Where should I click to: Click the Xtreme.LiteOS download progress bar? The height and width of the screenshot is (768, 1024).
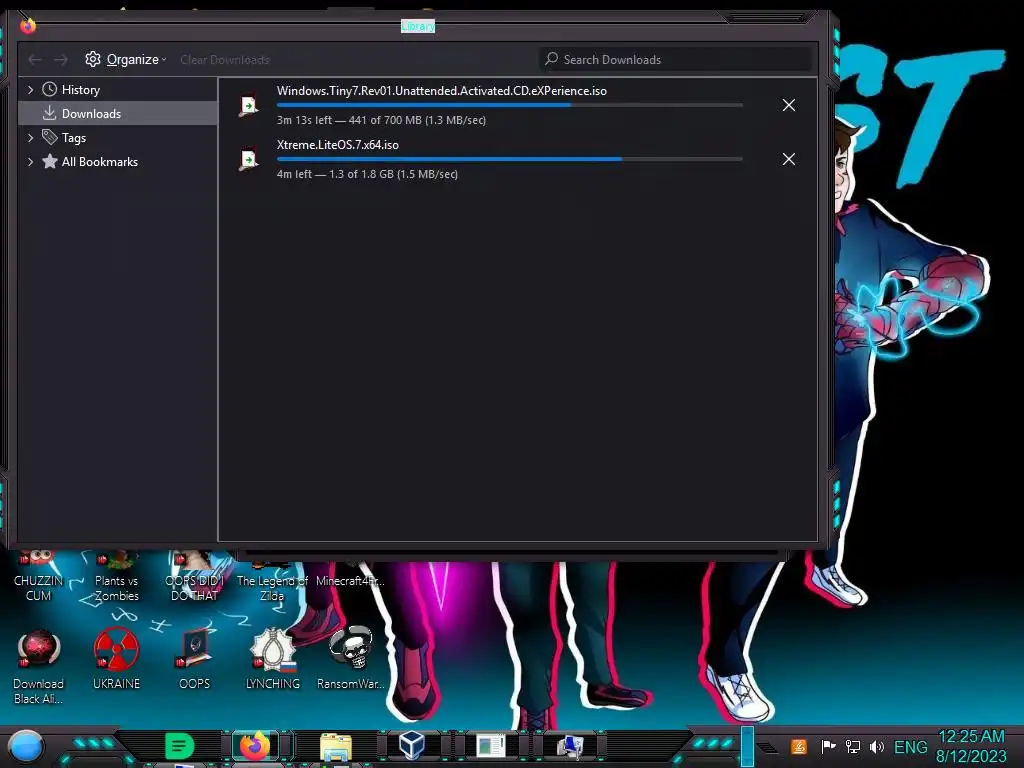tap(509, 159)
